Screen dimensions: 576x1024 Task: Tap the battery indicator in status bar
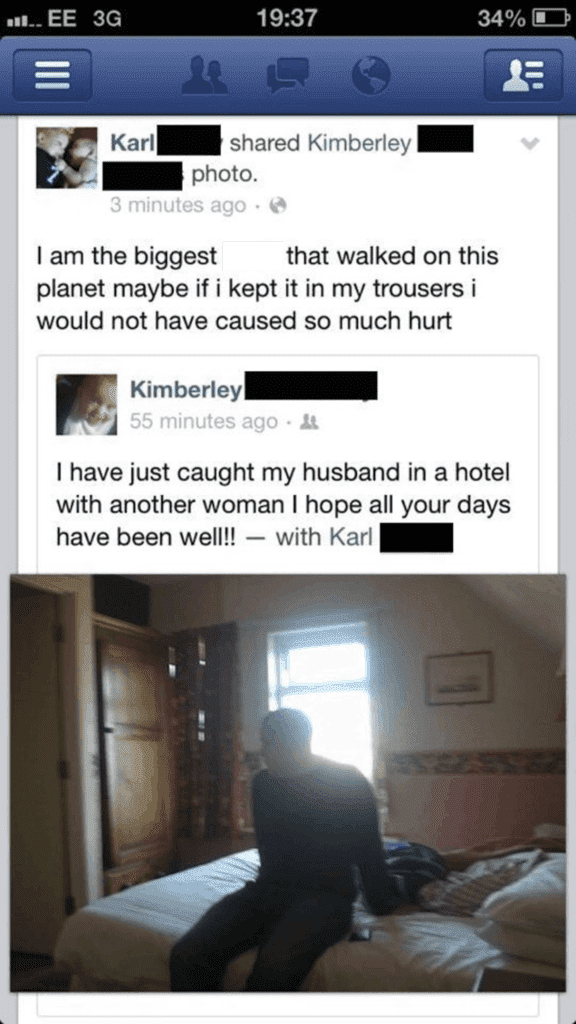click(549, 18)
